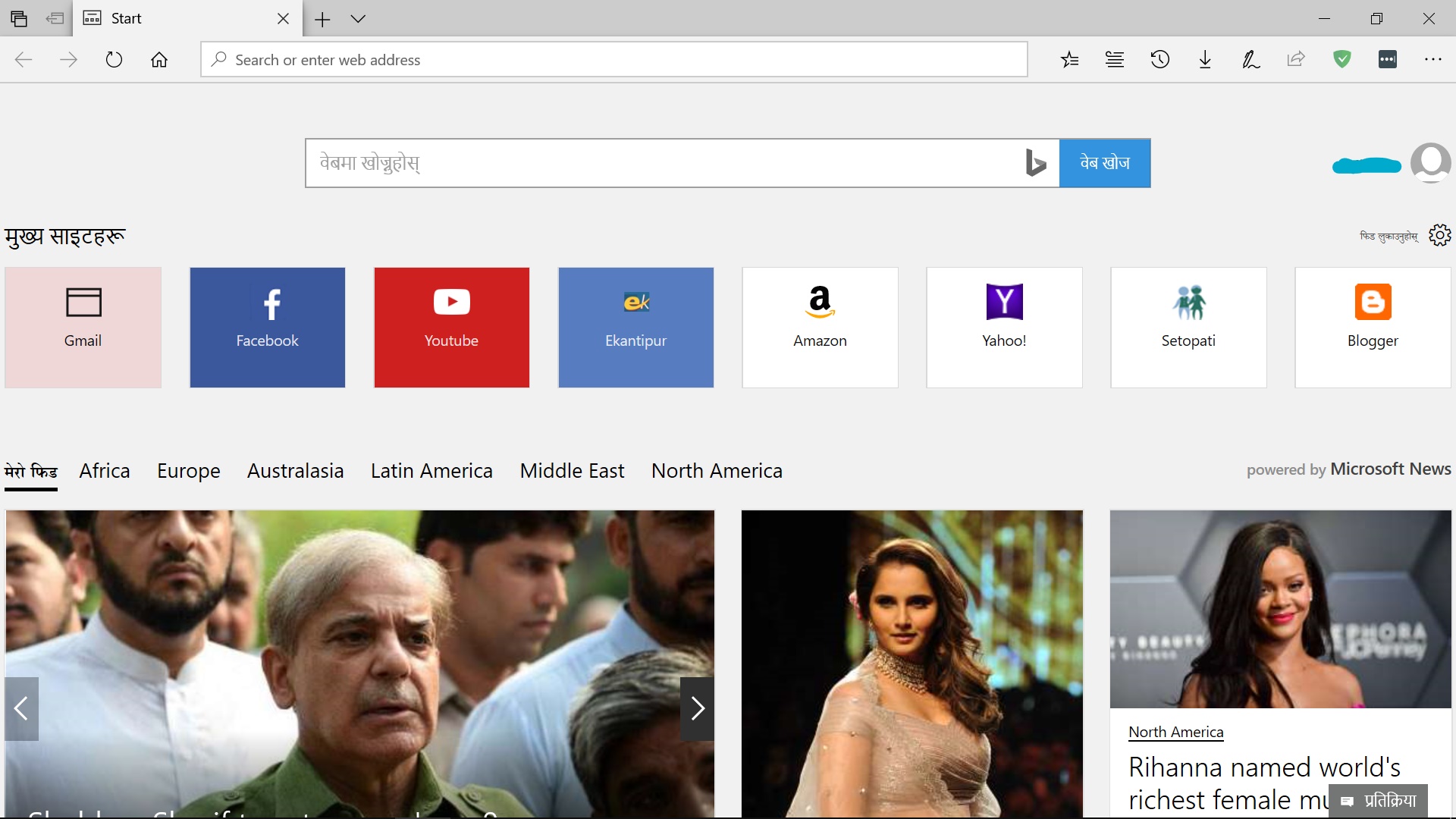Image resolution: width=1456 pixels, height=819 pixels.
Task: Switch to the North America news tab
Action: 717,471
